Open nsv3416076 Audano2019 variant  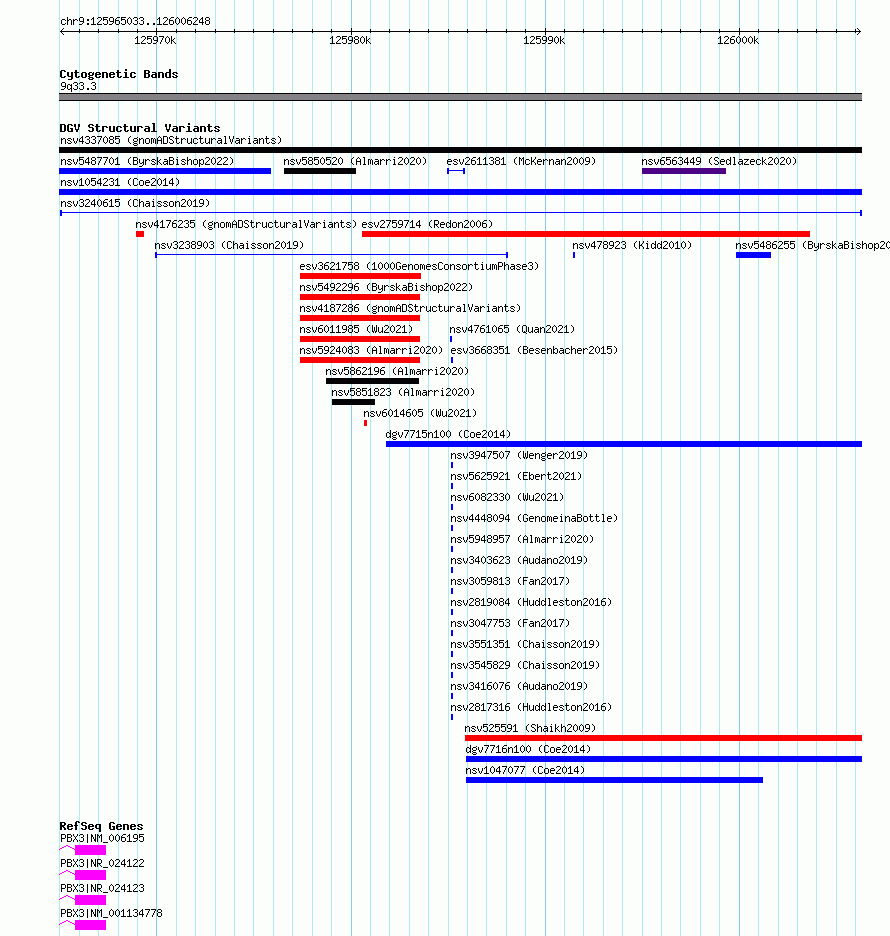(x=519, y=686)
